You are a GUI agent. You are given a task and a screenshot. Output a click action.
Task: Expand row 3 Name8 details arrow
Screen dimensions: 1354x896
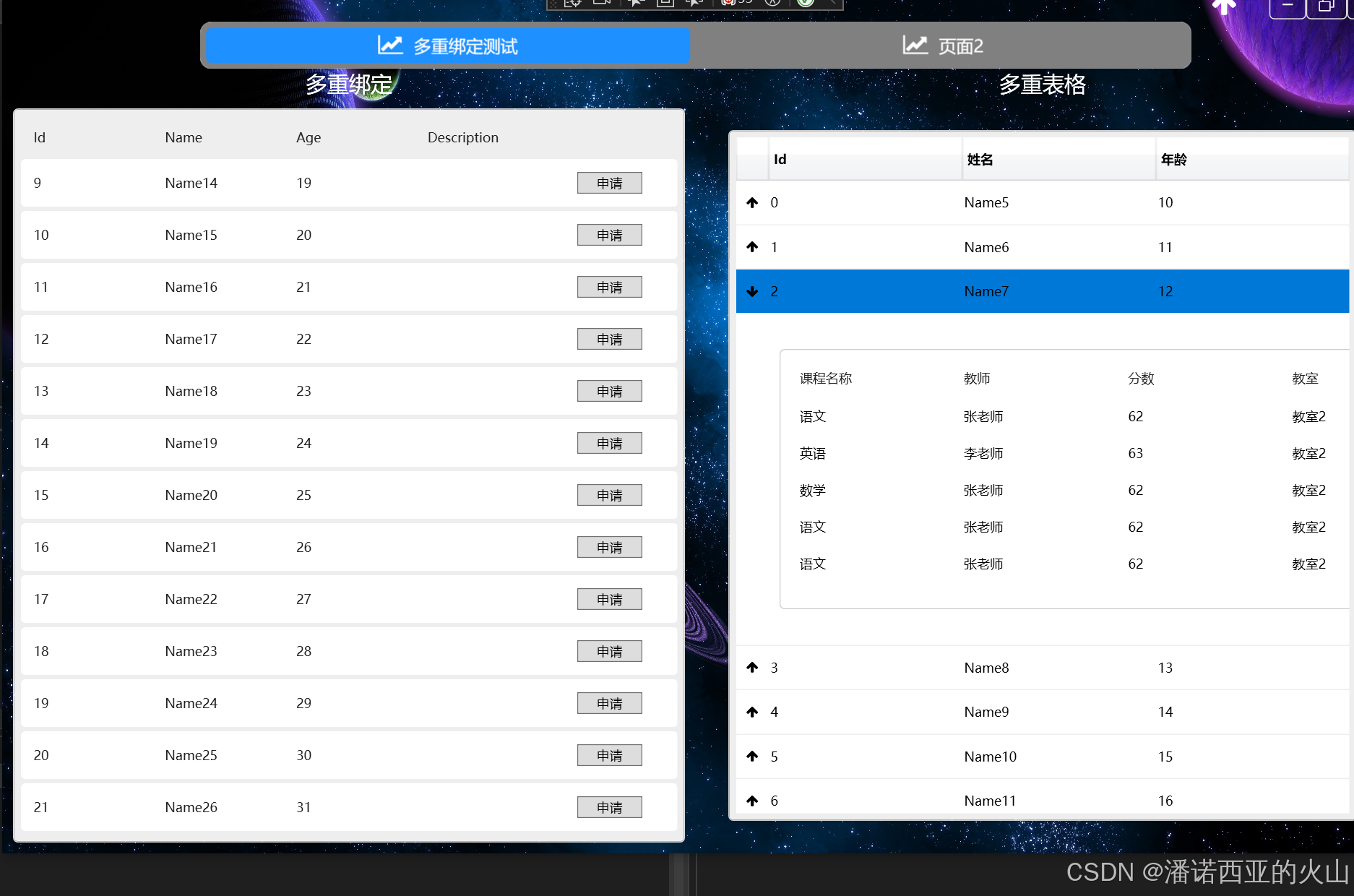[752, 668]
